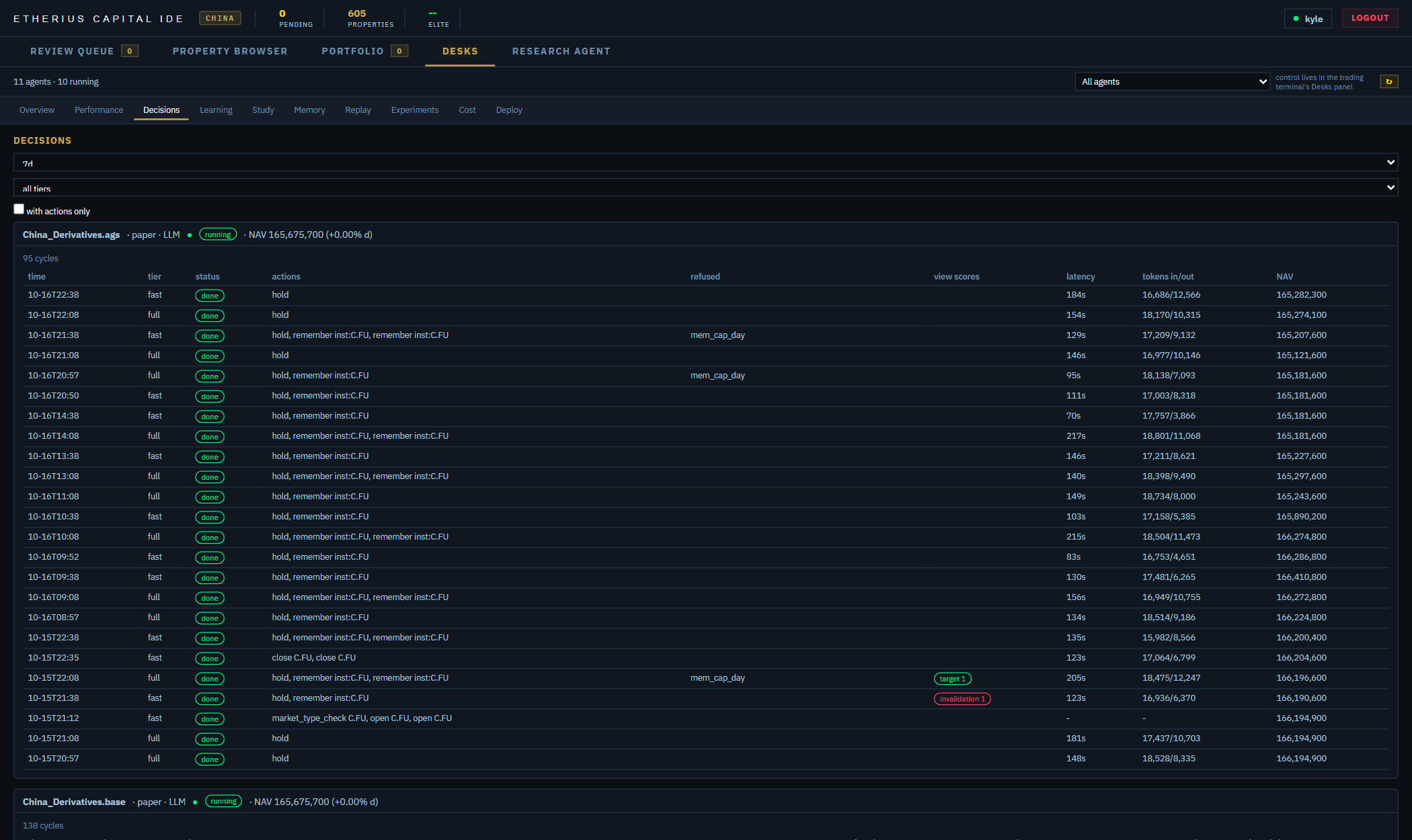Click the China_Derivatives.ags agent name
This screenshot has width=1412, height=840.
(71, 235)
